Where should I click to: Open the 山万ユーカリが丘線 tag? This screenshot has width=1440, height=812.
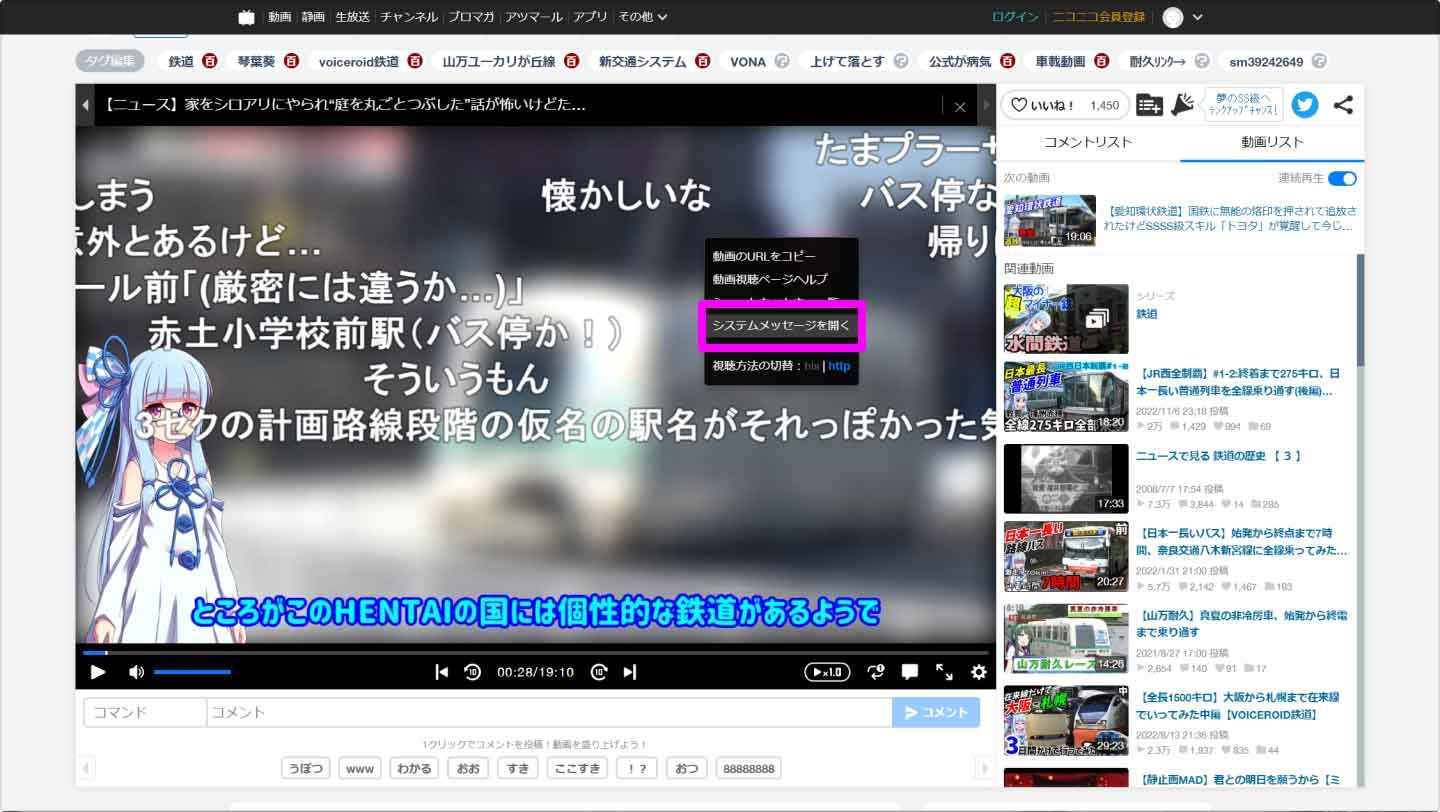click(x=499, y=61)
